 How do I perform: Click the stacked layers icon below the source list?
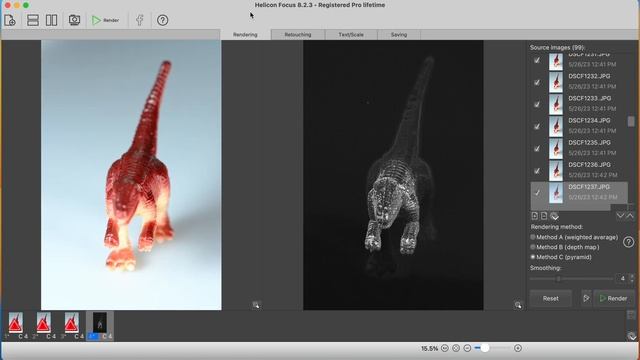(554, 216)
